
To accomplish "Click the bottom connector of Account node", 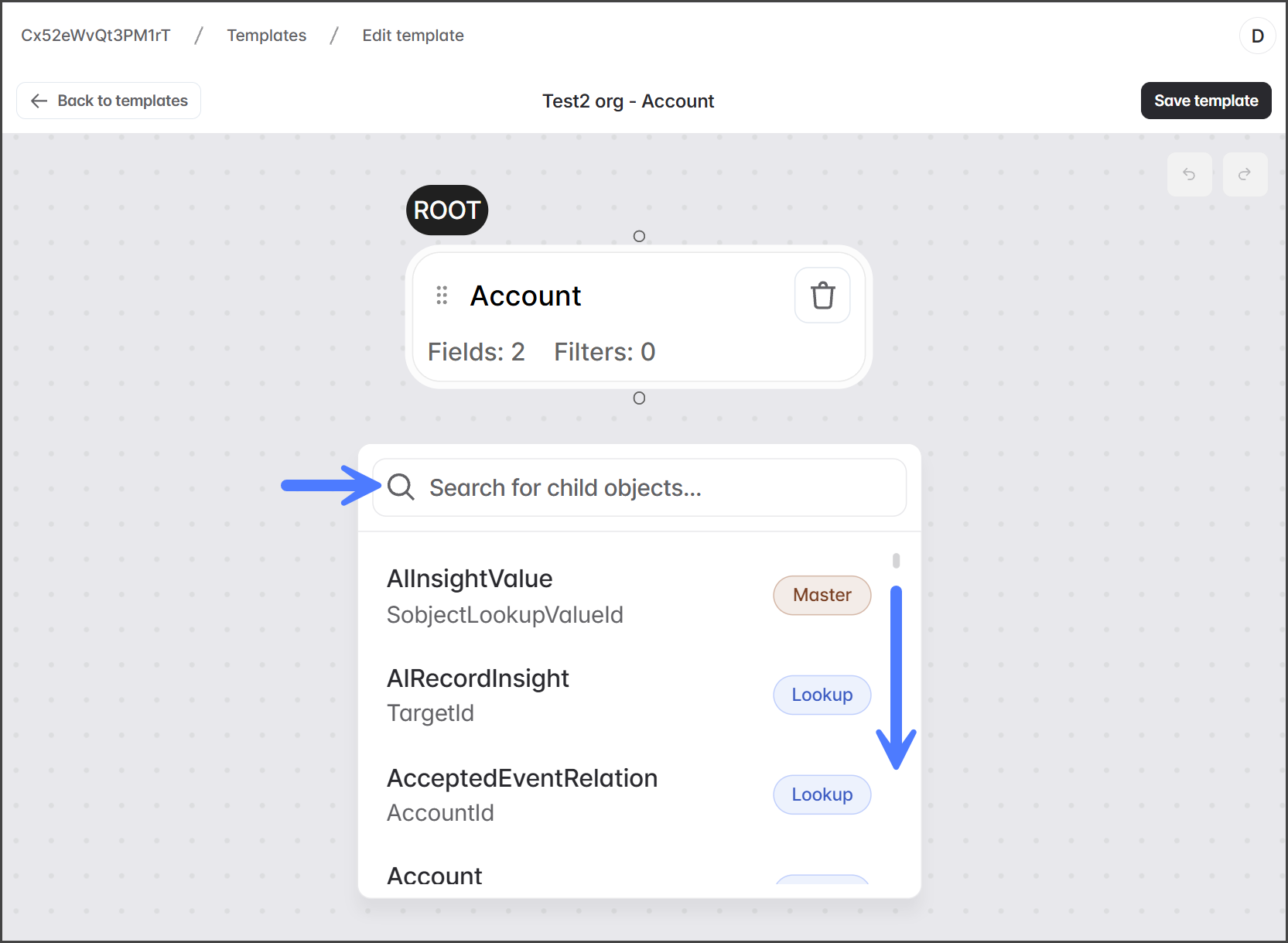I will pos(639,398).
